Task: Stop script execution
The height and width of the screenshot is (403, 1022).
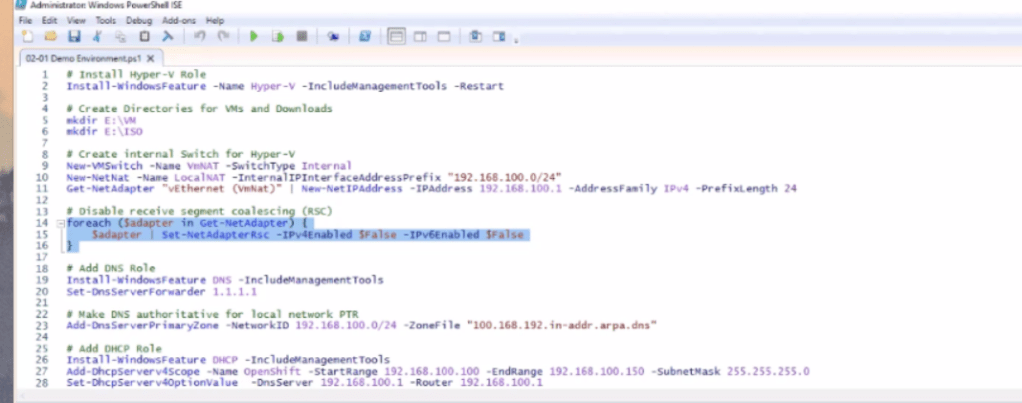Action: pyautogui.click(x=302, y=37)
